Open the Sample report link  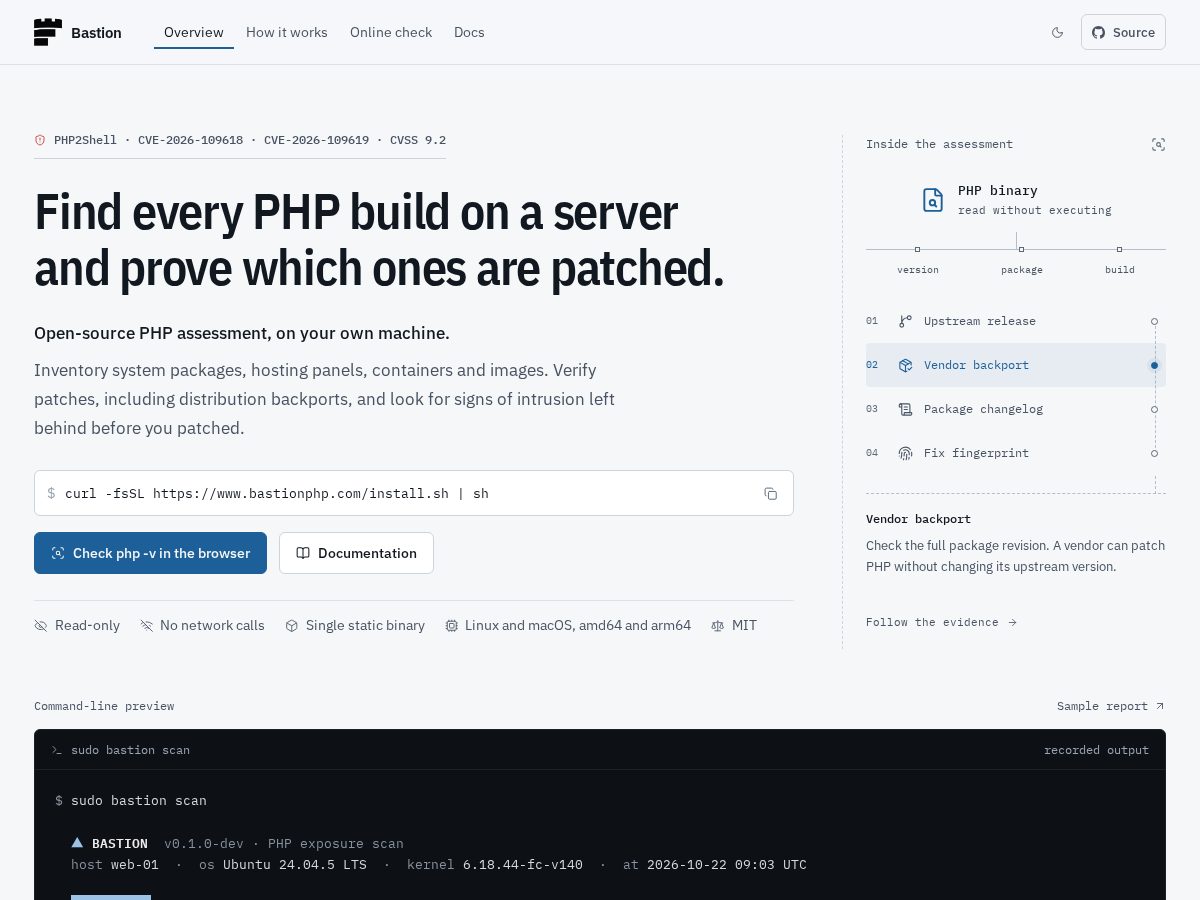point(1110,706)
